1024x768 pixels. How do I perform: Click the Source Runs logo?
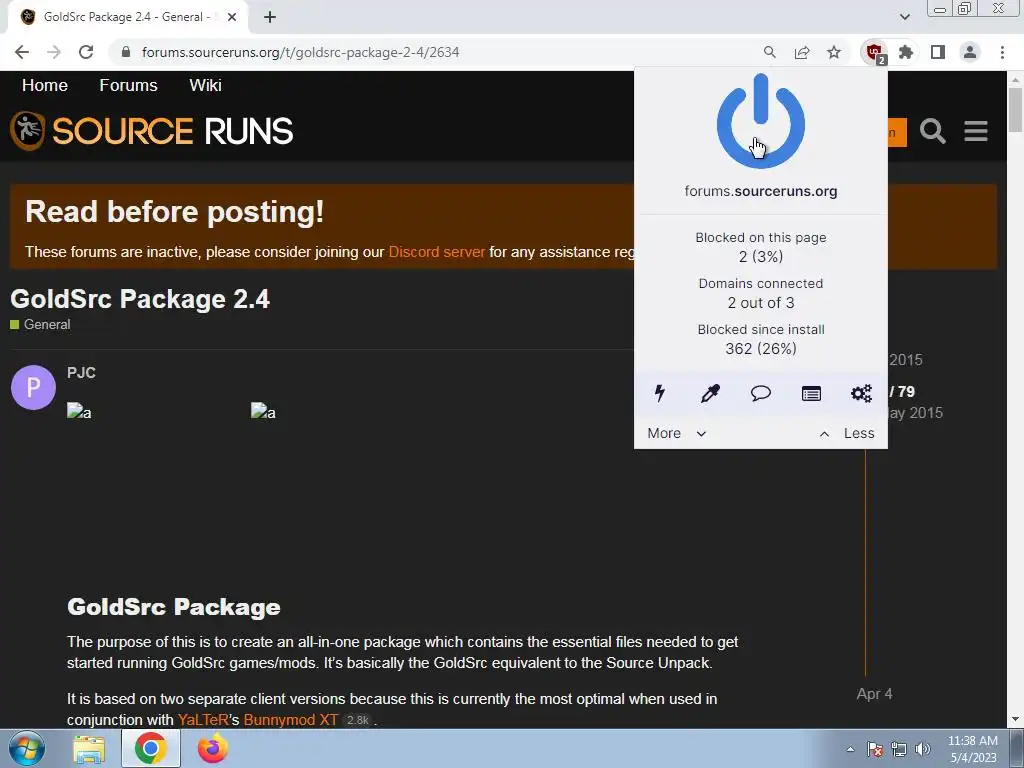point(152,131)
